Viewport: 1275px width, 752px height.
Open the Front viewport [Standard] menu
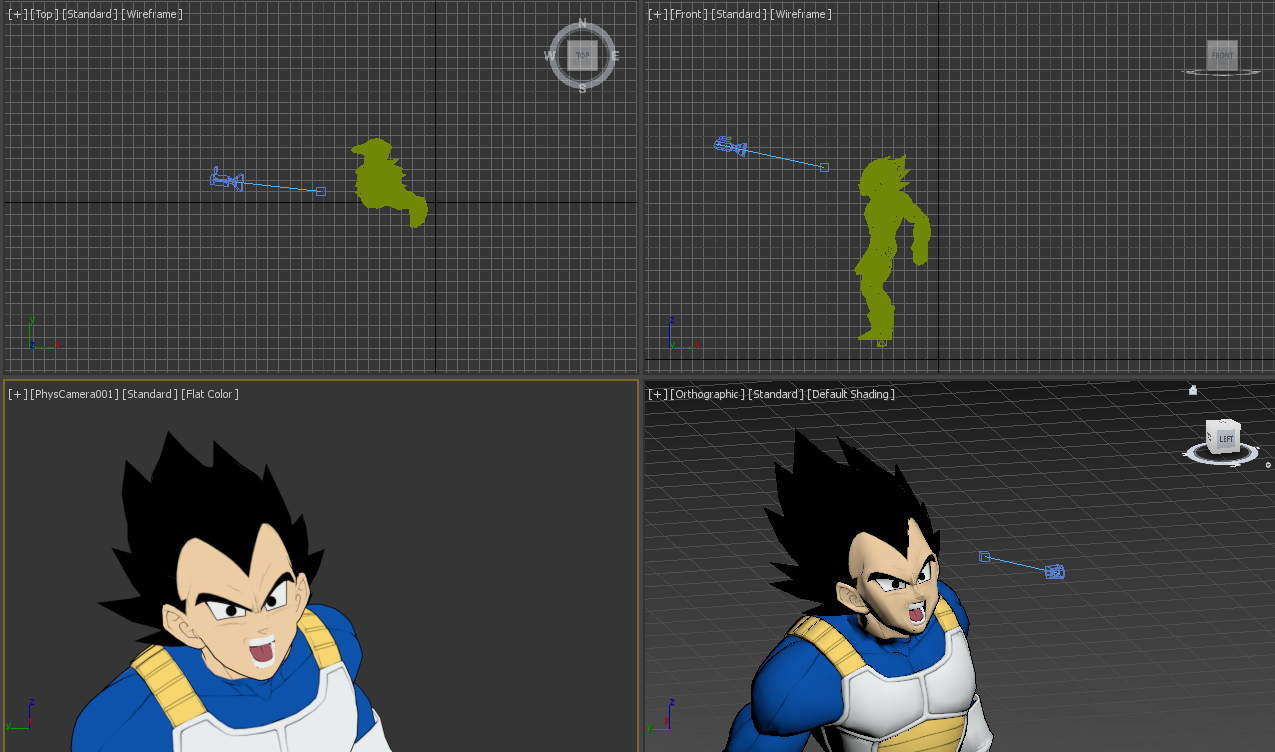click(739, 14)
